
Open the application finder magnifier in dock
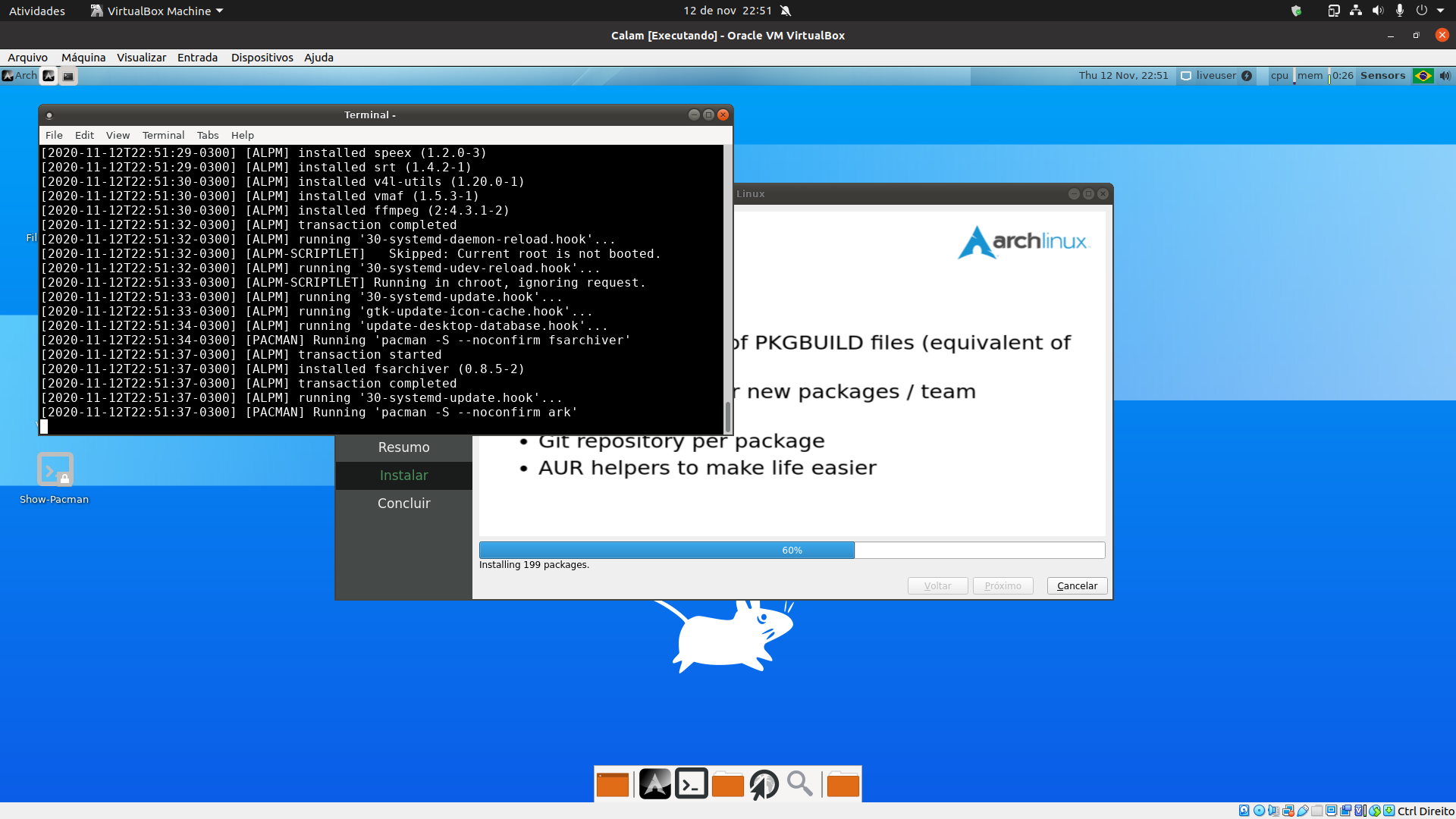pos(800,784)
